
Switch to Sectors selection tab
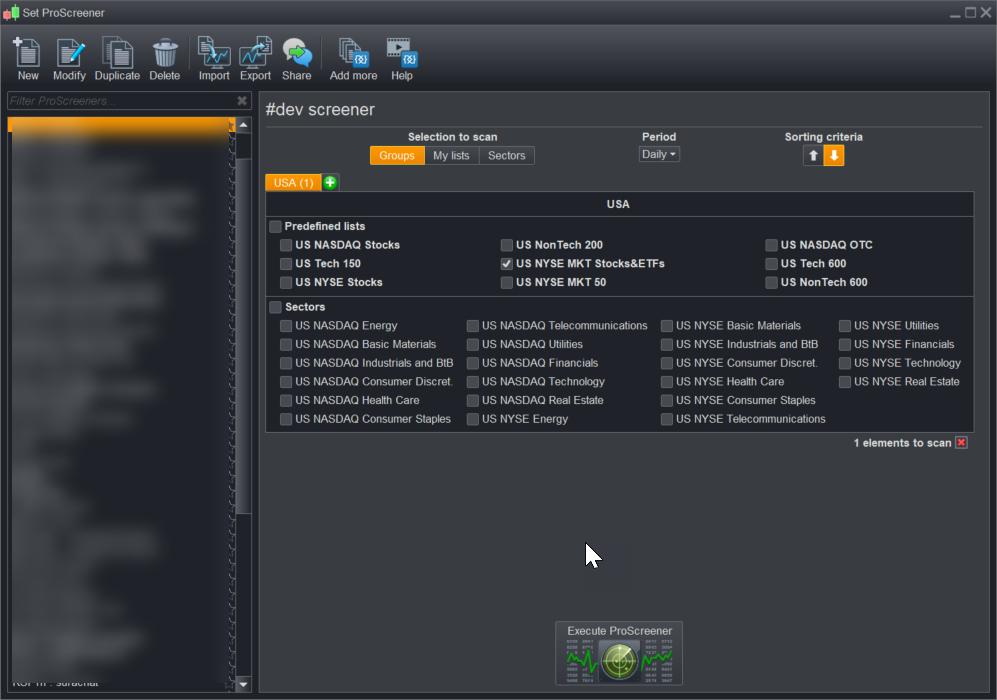(x=507, y=156)
